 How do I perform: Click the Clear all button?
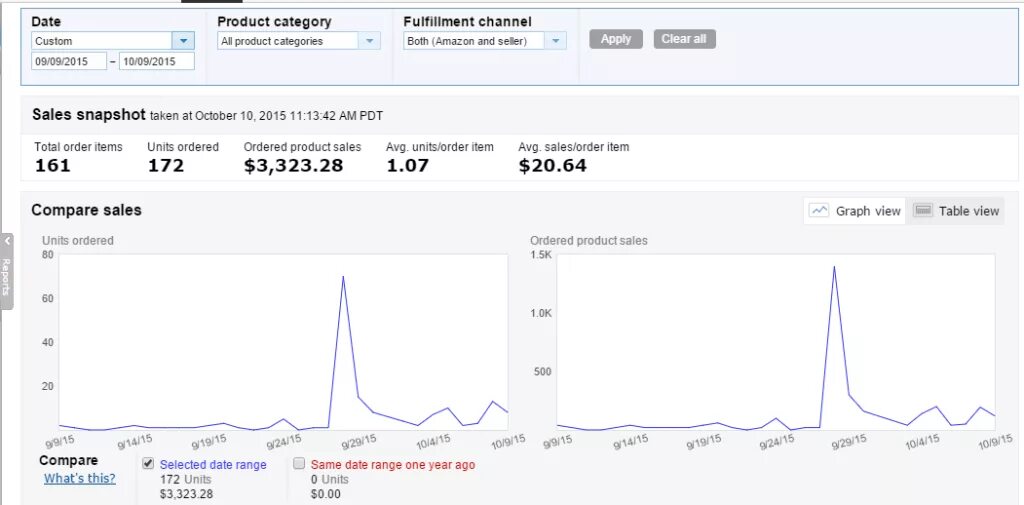(684, 39)
